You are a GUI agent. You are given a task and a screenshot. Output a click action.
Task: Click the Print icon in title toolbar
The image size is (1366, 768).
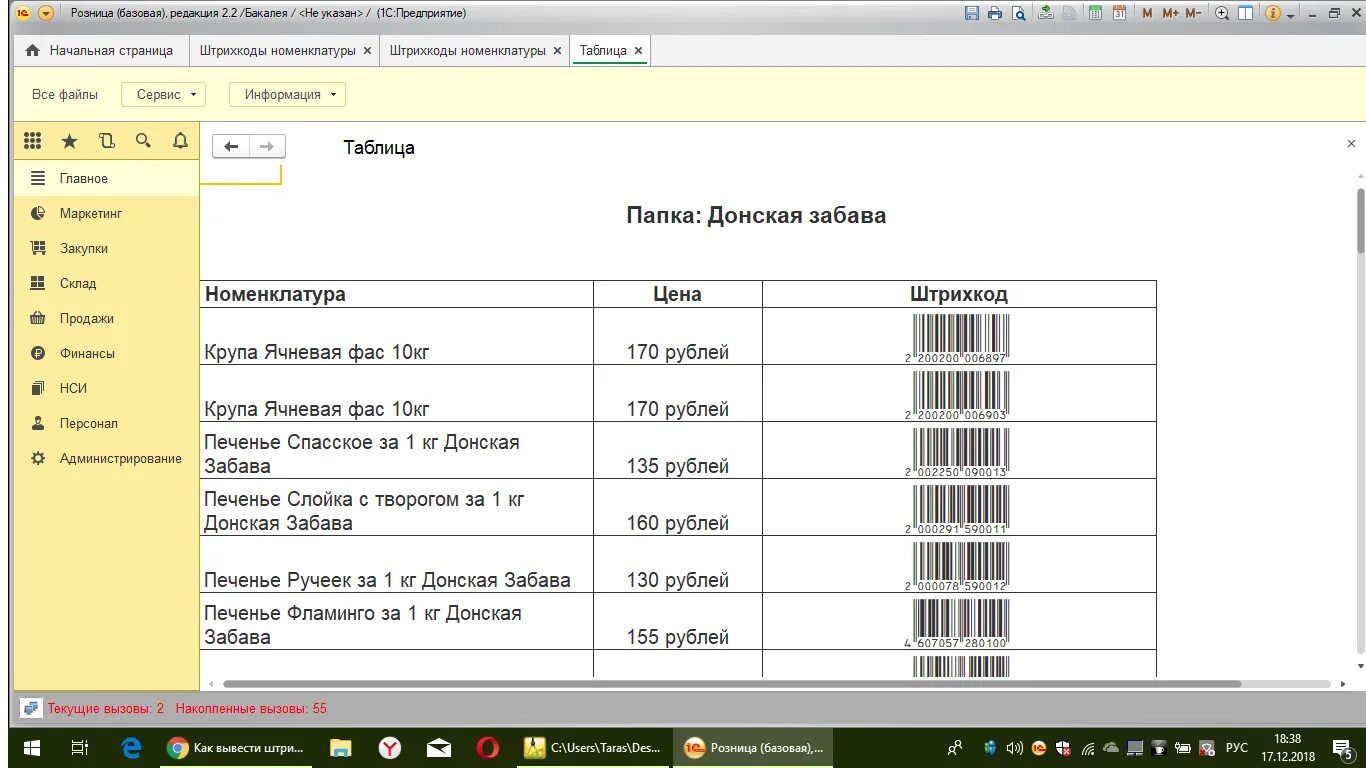(995, 13)
